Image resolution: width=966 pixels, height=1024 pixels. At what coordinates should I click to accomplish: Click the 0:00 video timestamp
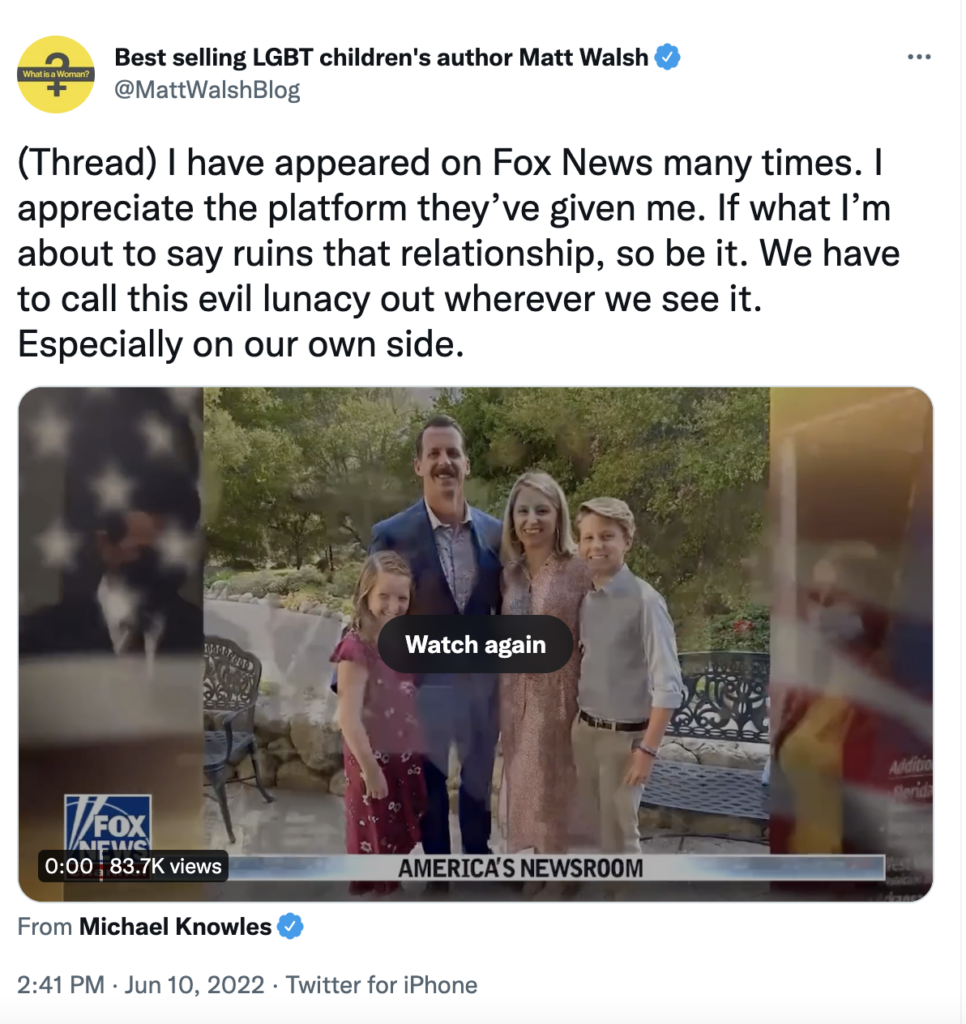click(x=69, y=866)
